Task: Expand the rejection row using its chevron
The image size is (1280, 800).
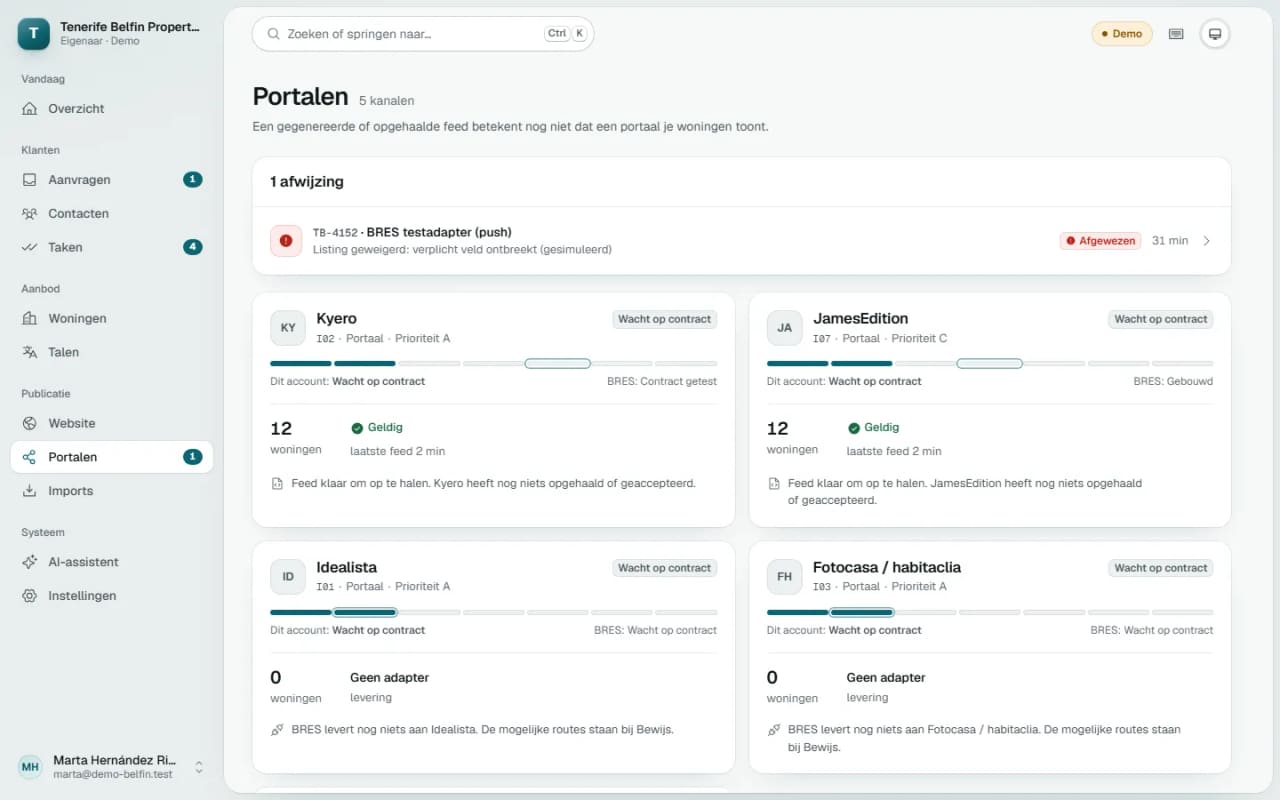Action: pos(1207,241)
